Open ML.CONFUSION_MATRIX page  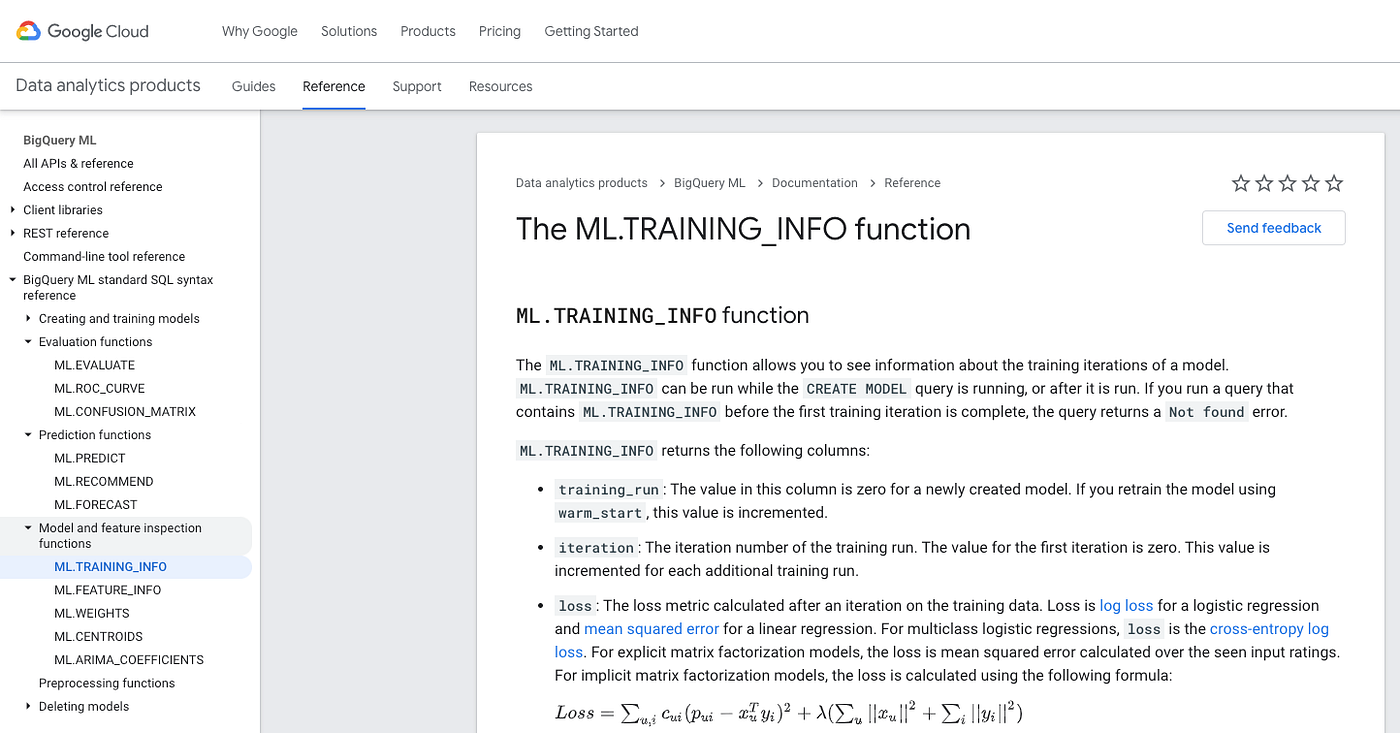click(x=125, y=412)
